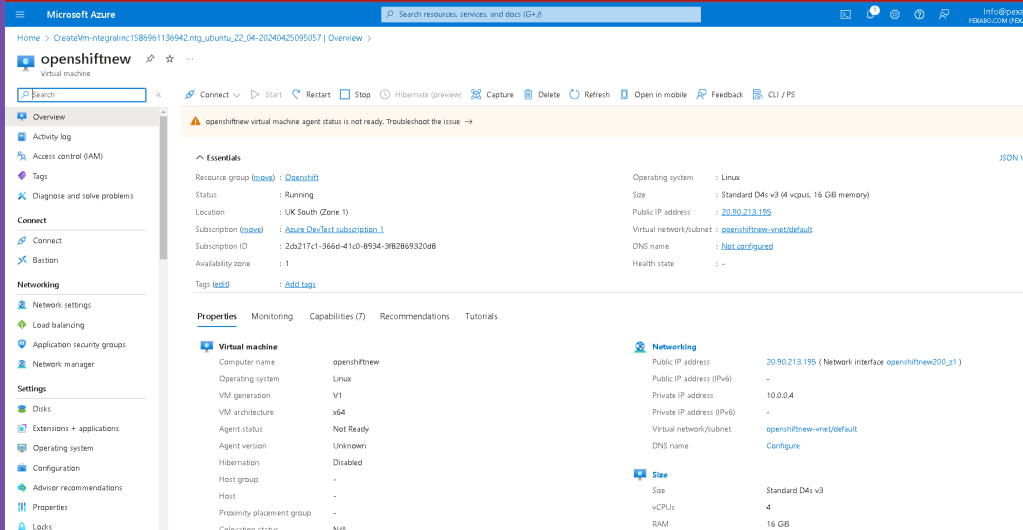The height and width of the screenshot is (530, 1023).
Task: Open Application security groups
Action: [79, 345]
